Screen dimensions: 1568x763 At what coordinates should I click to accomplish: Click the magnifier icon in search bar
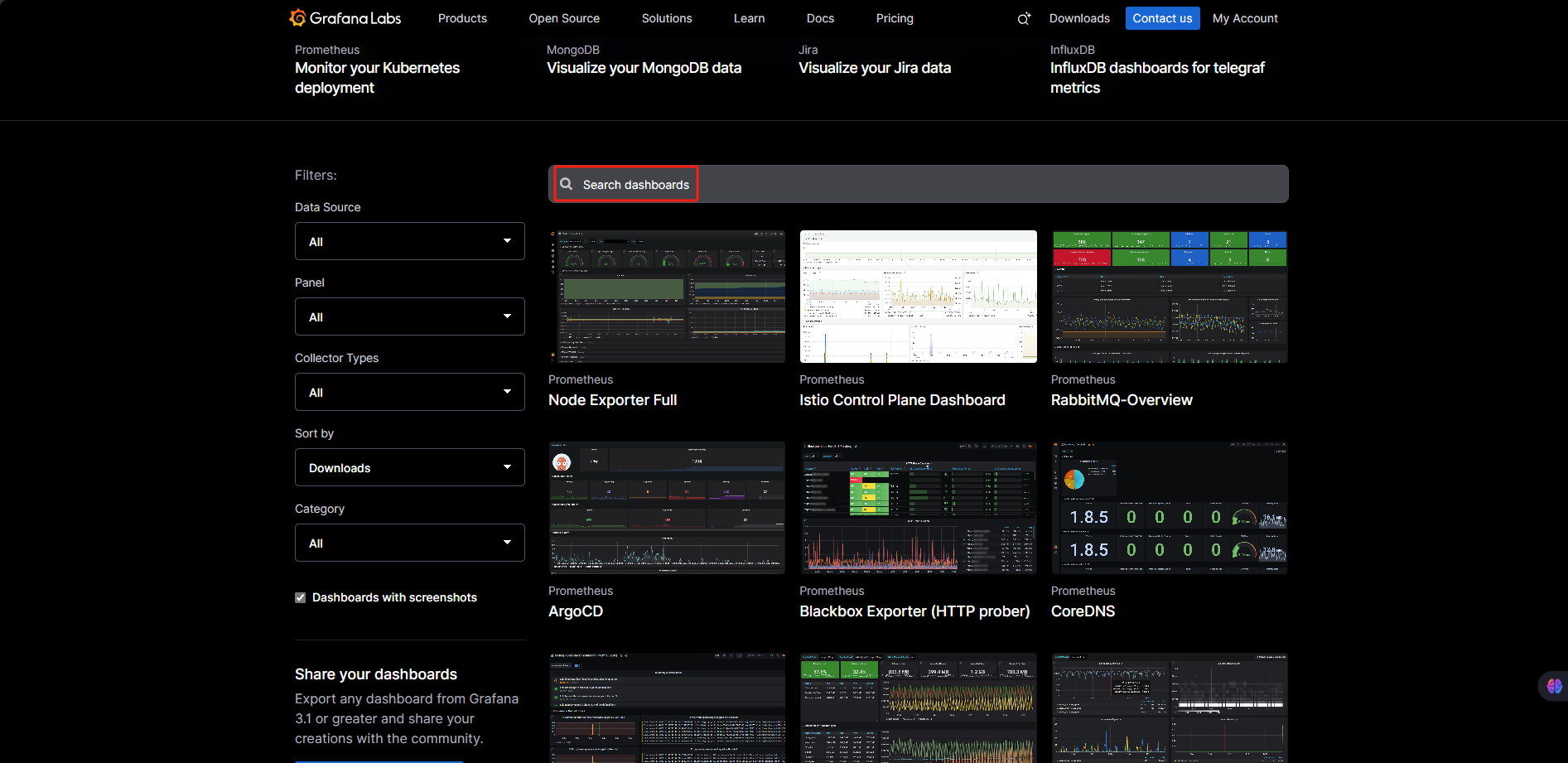tap(567, 184)
